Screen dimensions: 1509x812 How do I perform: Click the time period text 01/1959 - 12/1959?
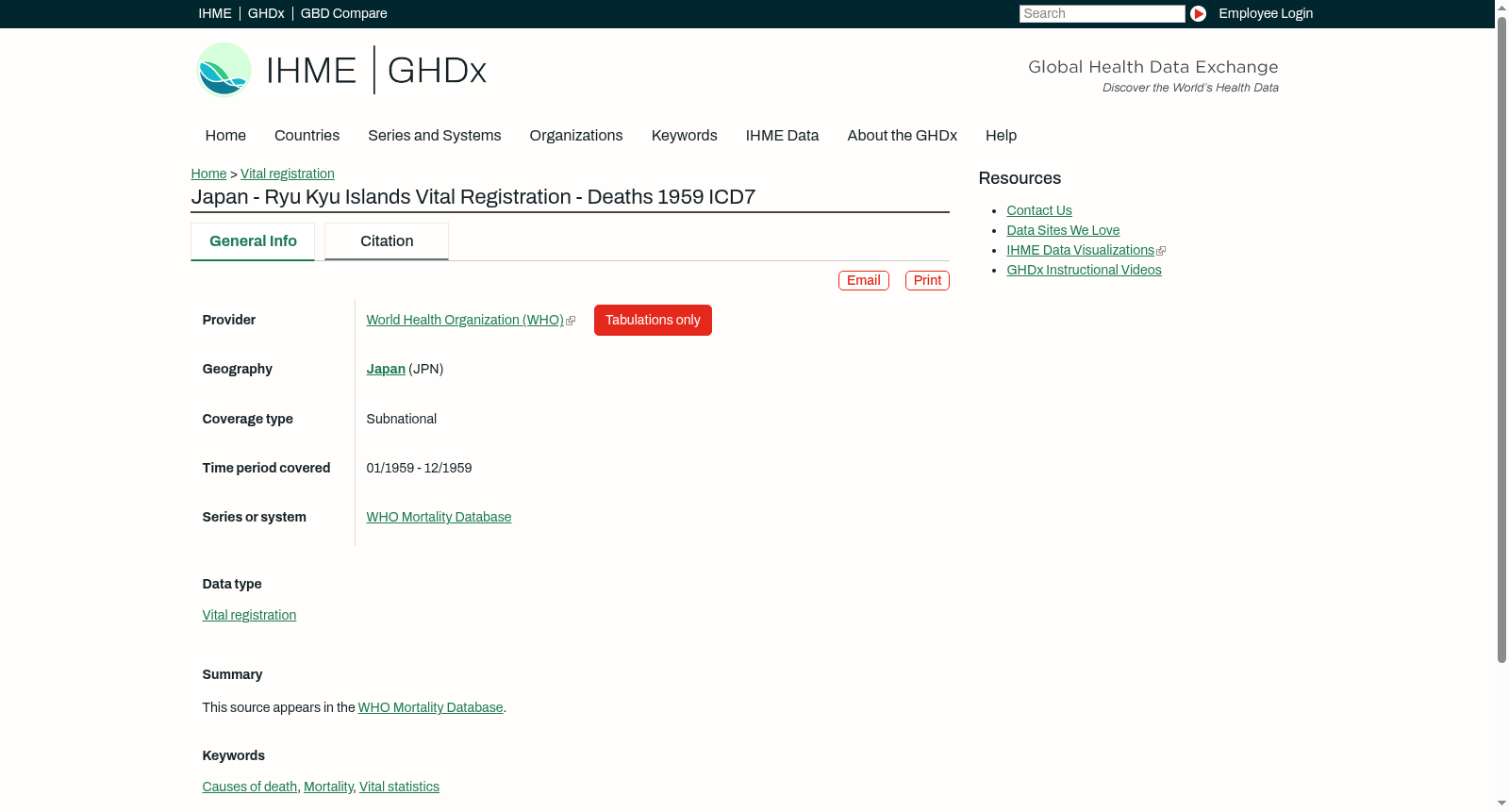click(419, 468)
